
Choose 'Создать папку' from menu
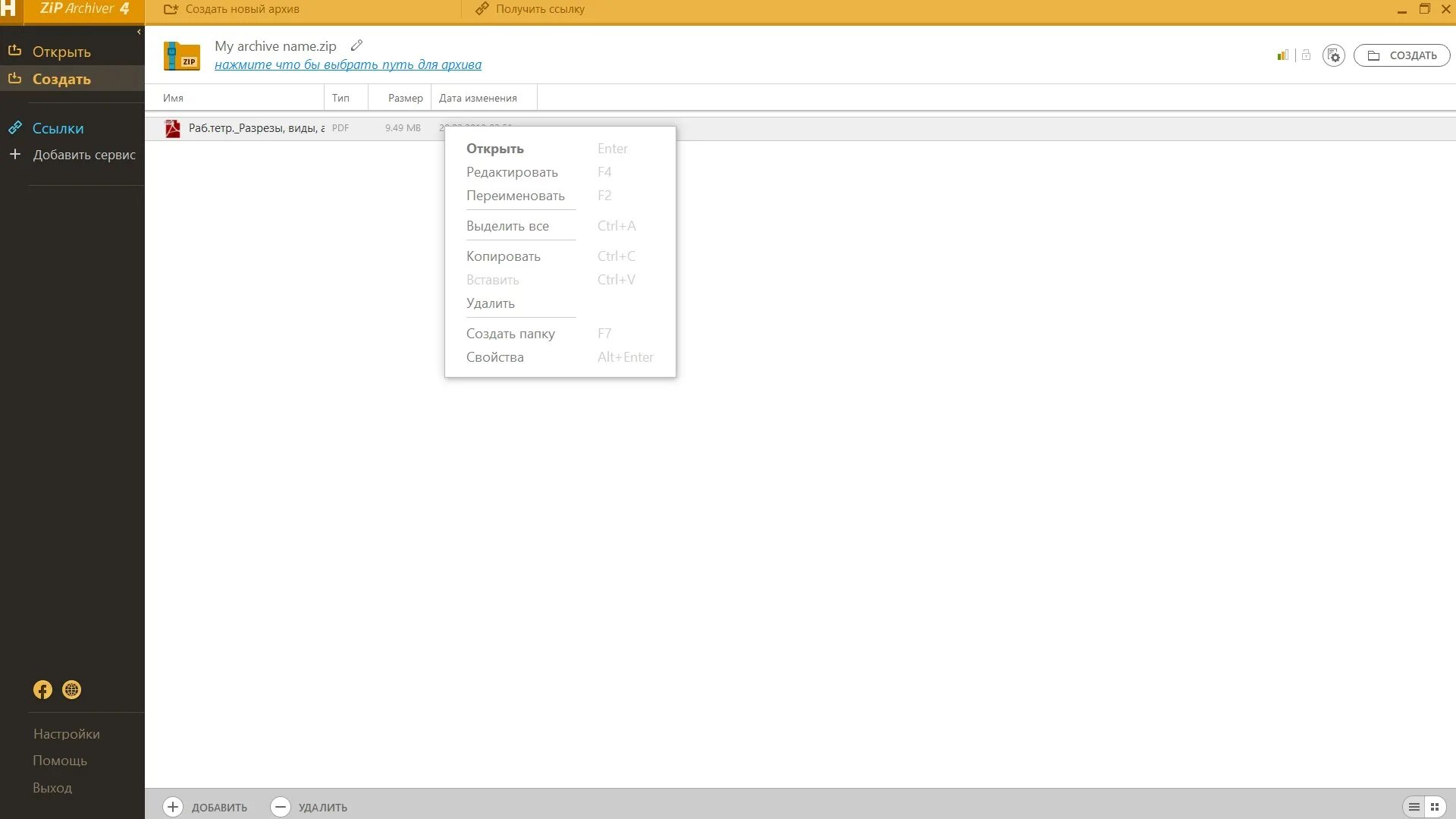[510, 334]
